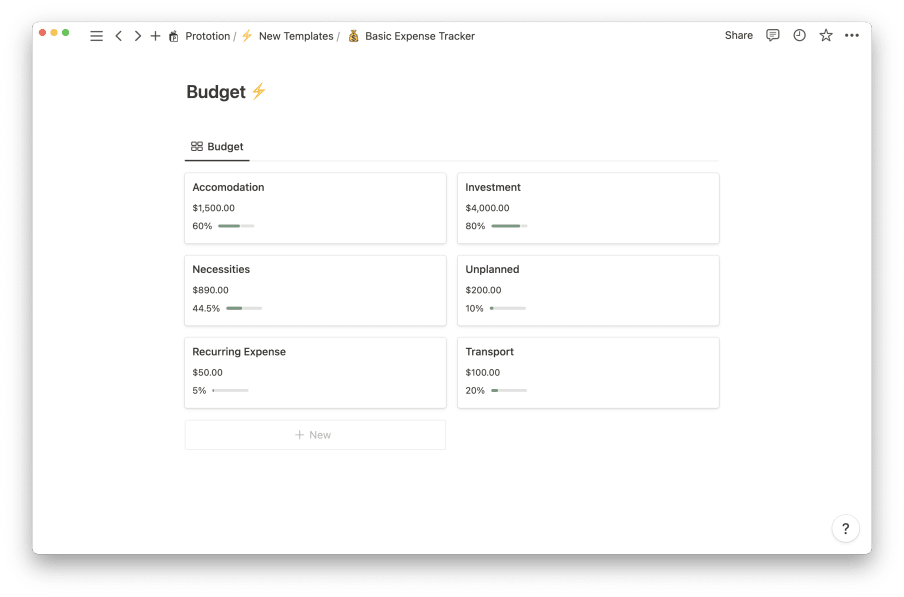Viewport: 904px width, 597px height.
Task: Open page history clock icon
Action: [x=799, y=35]
